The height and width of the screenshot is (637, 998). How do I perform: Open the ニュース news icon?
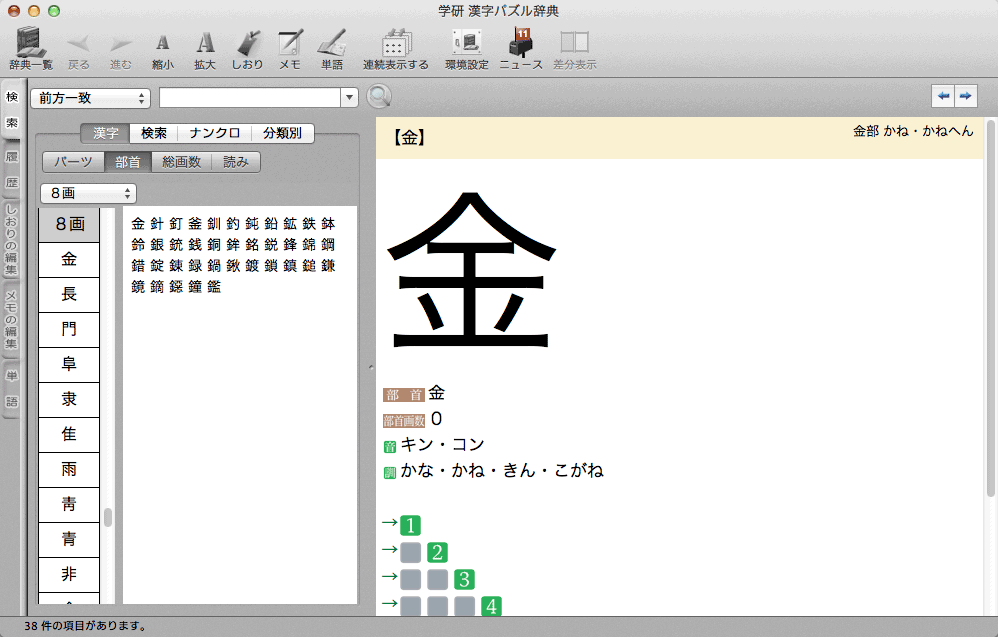[x=520, y=48]
